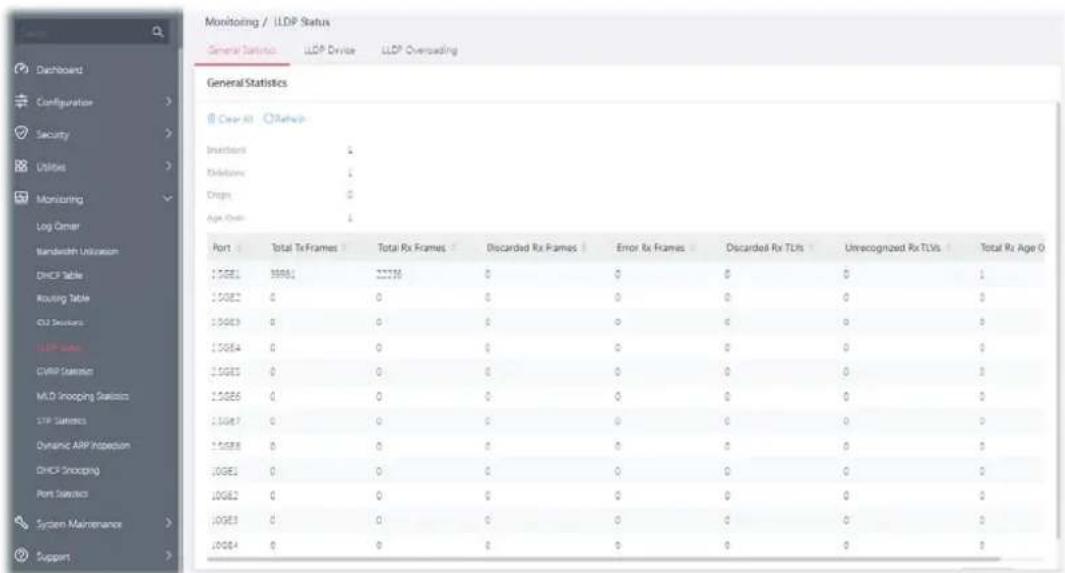Click the Dashboard gauge icon
The width and height of the screenshot is (1065, 573).
coord(21,69)
